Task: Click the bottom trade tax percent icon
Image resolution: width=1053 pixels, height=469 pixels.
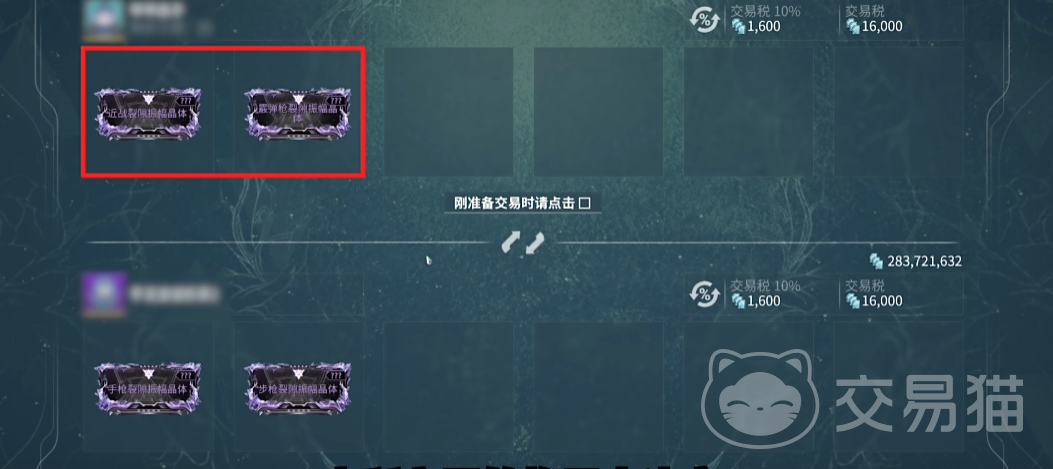Action: [704, 294]
